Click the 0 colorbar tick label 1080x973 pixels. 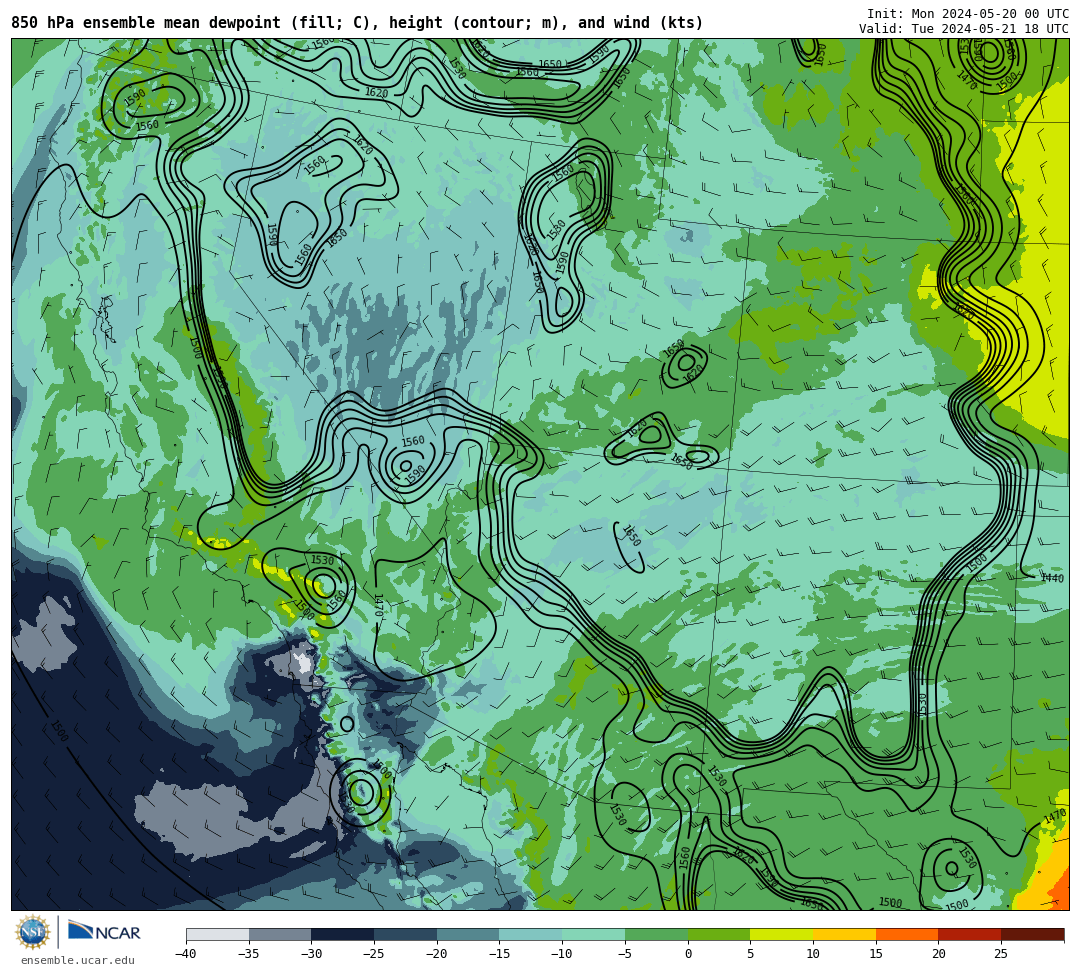[x=688, y=954]
